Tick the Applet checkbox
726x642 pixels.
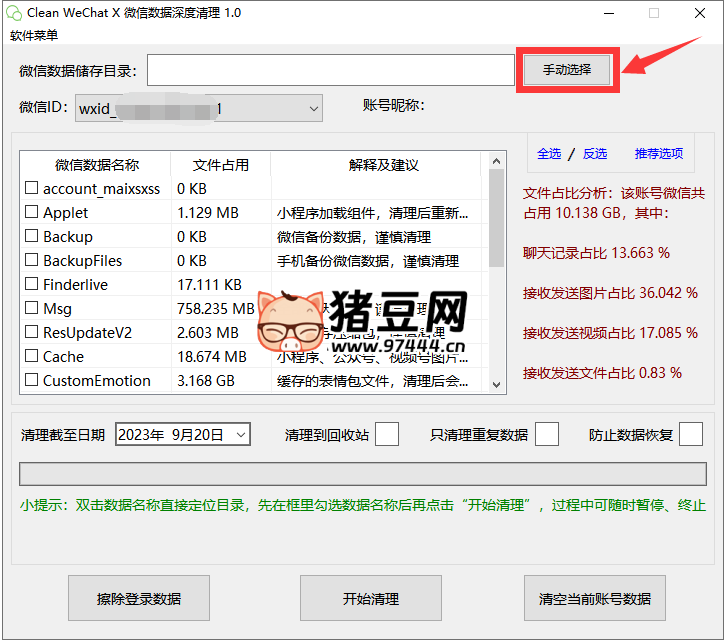pos(31,212)
